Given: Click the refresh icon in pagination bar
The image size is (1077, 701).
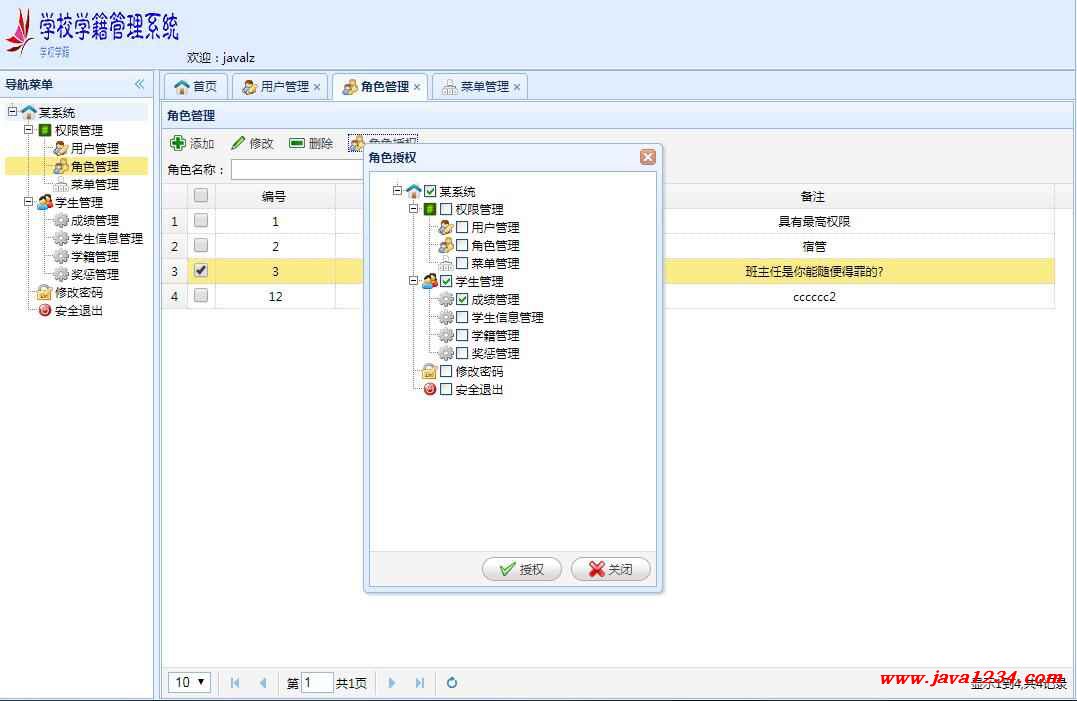Looking at the screenshot, I should click(452, 683).
